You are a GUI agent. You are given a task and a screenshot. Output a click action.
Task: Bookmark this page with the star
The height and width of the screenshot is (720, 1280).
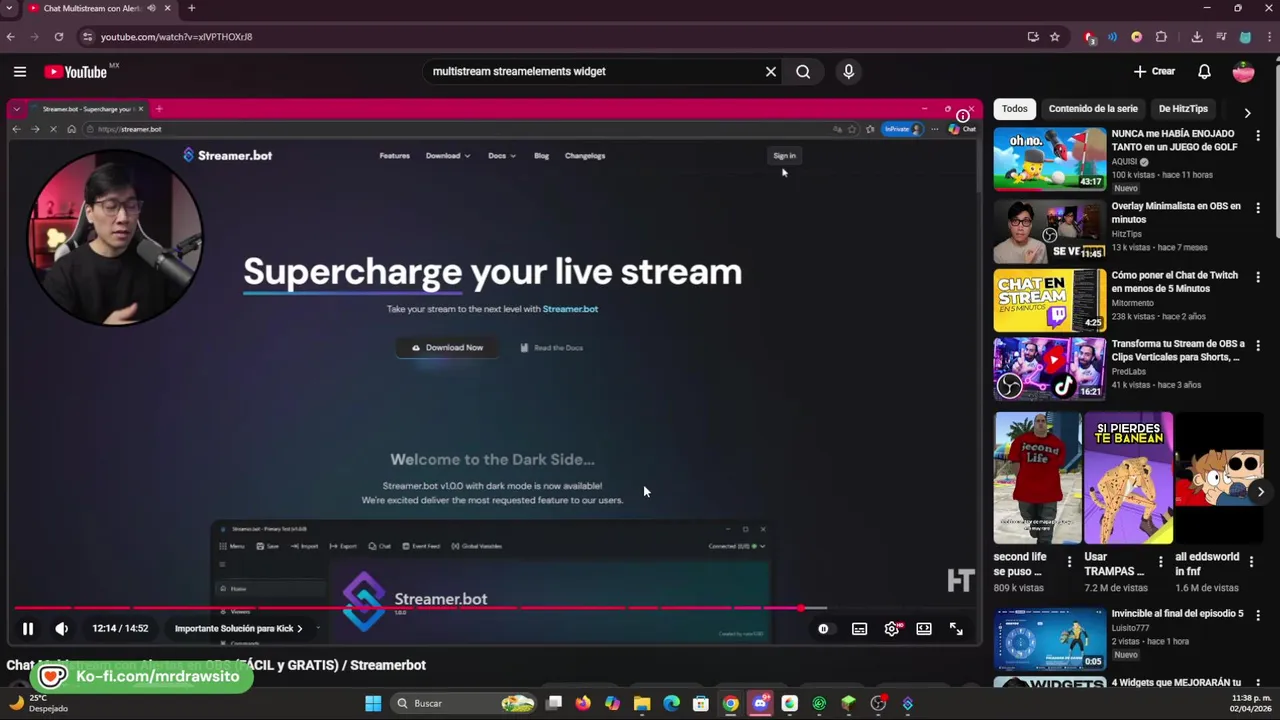(1054, 37)
